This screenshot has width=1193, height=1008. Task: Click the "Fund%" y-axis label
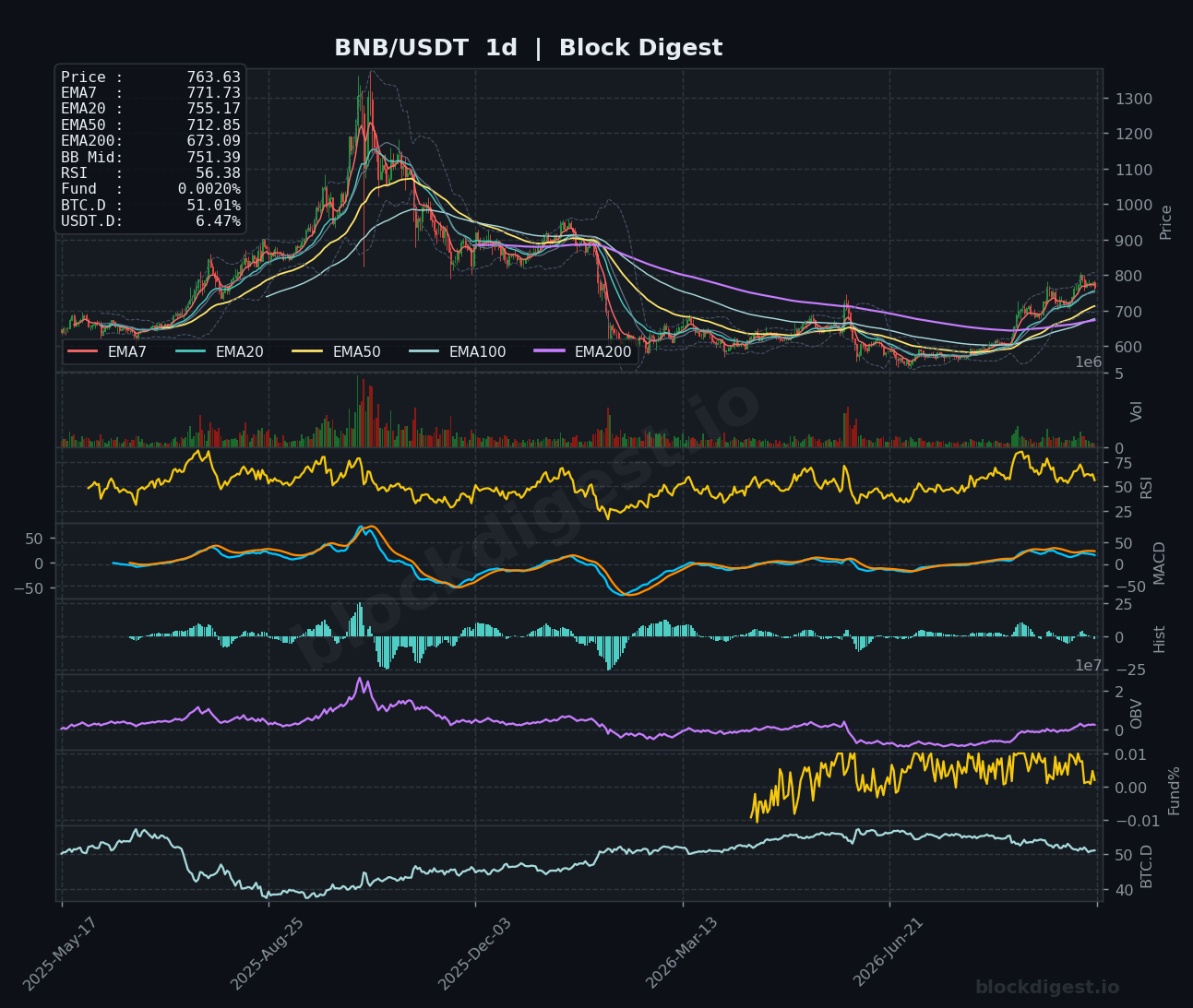[1175, 790]
